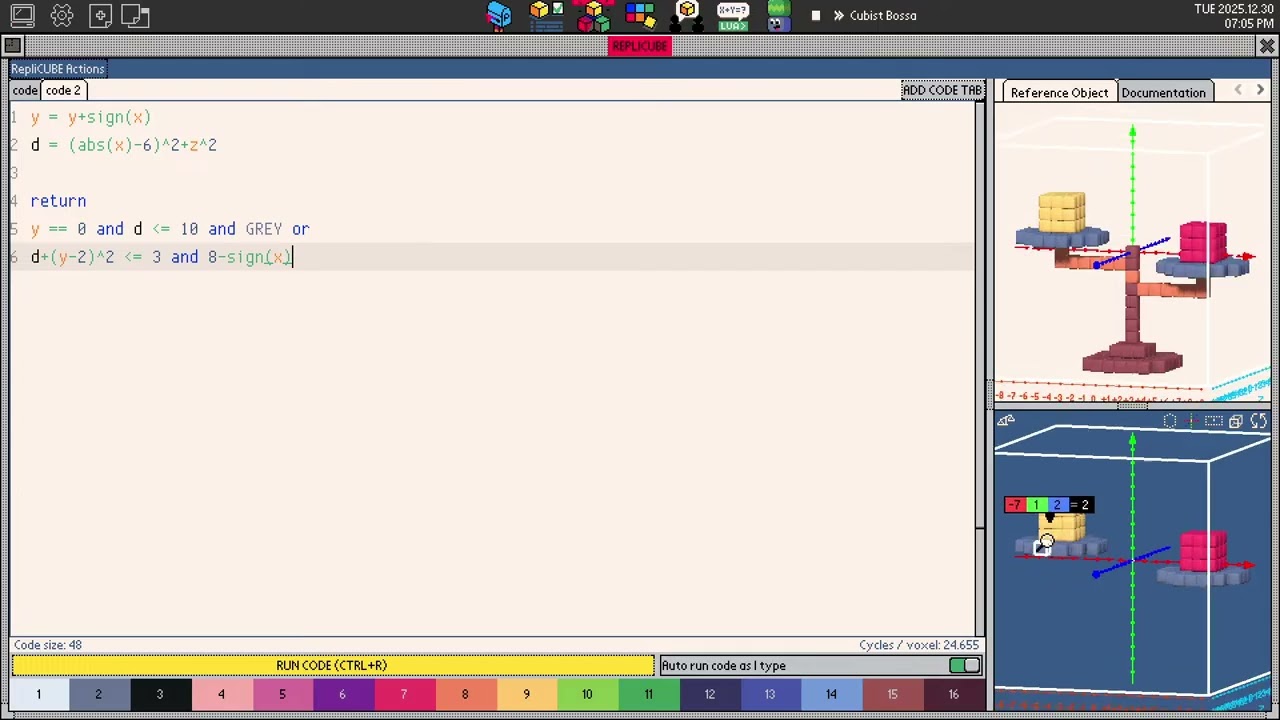Screen dimensions: 1280x720
Task: Click RUN CODE (CTRL+R) button
Action: pyautogui.click(x=332, y=665)
